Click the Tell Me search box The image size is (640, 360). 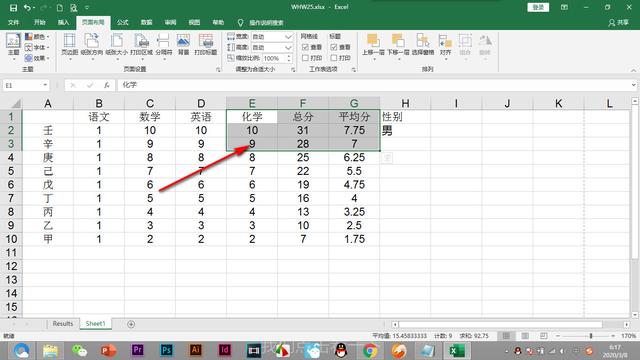pos(261,22)
